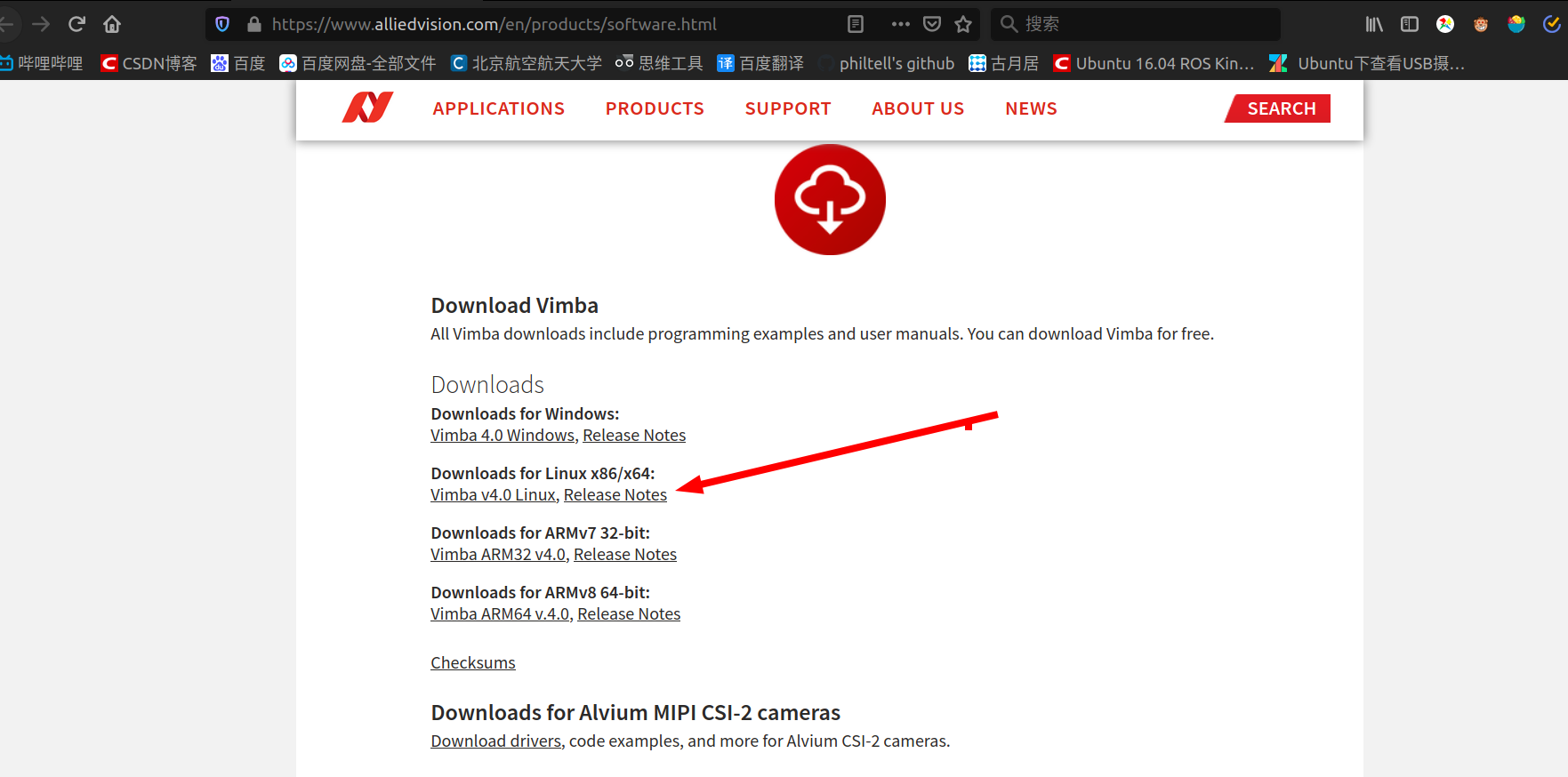Open Ubuntu下查看USB摄… bookmark
This screenshot has height=777, width=1568.
[x=1367, y=63]
